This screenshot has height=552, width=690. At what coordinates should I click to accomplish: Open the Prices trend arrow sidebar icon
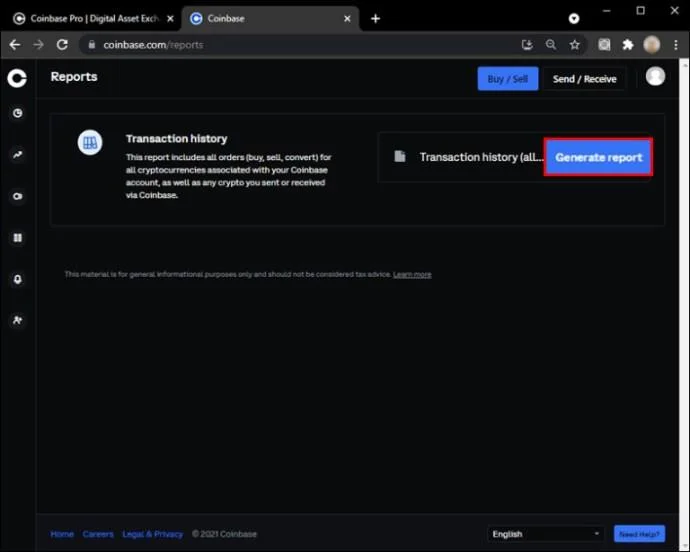18,155
